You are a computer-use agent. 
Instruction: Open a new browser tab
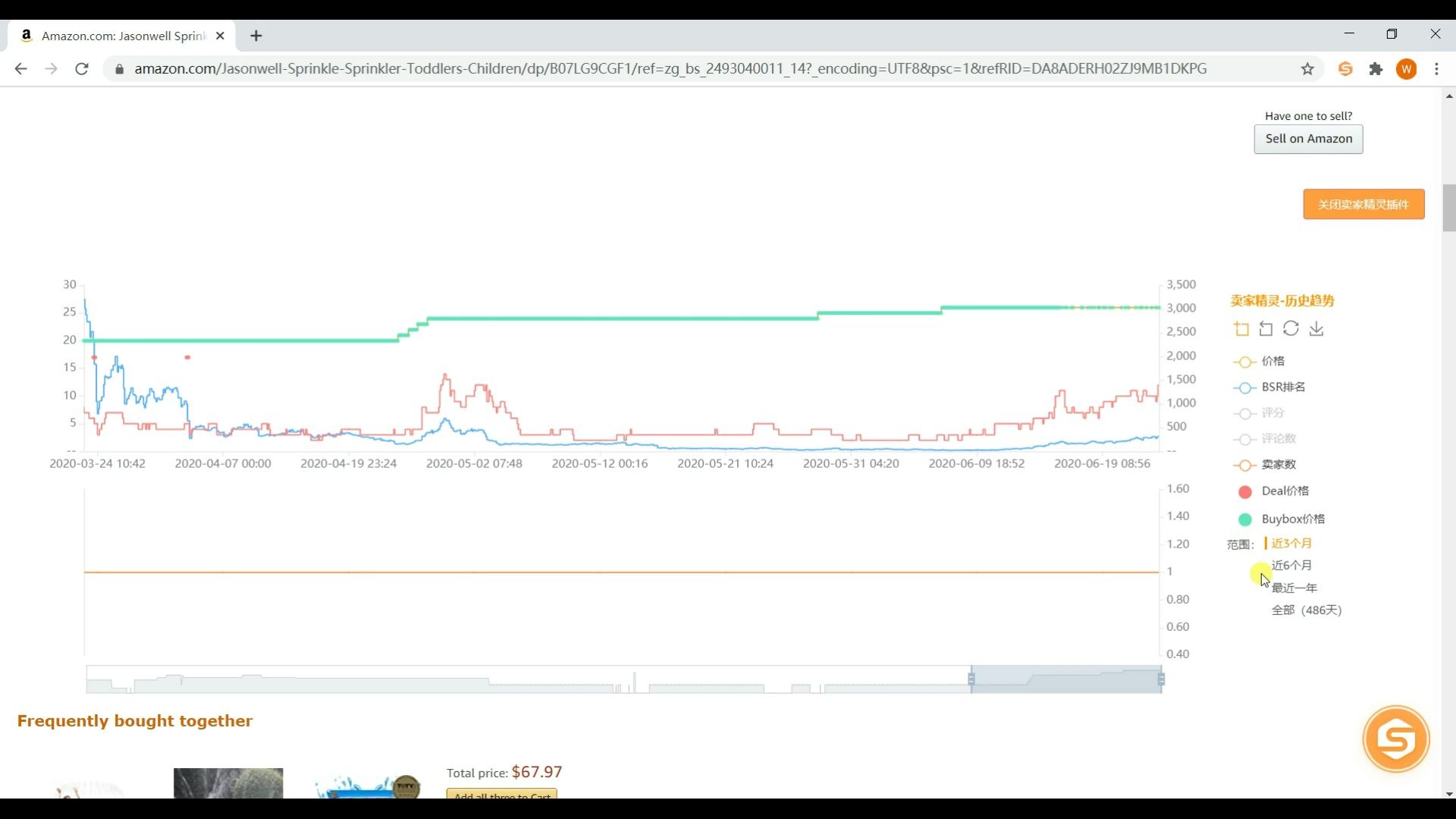tap(256, 36)
